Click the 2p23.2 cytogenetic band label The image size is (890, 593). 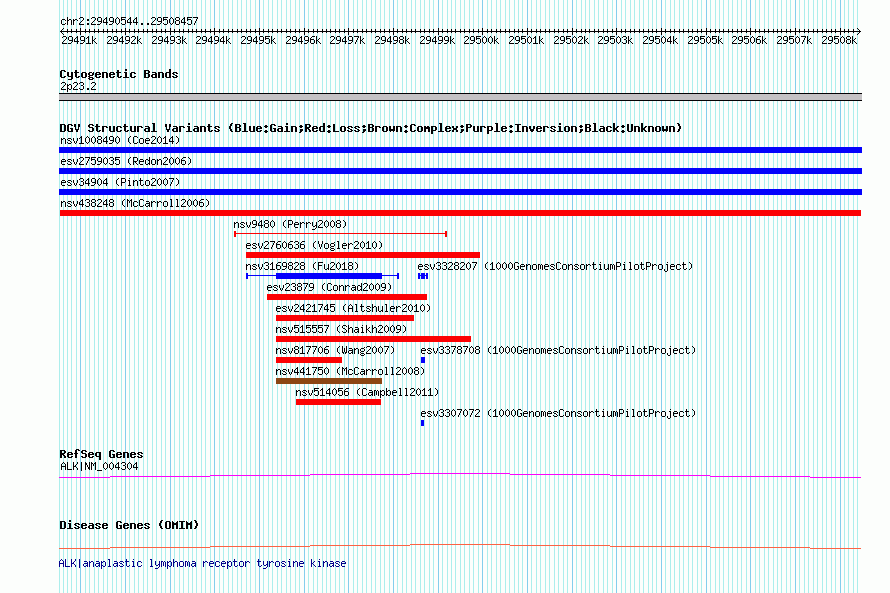[78, 86]
